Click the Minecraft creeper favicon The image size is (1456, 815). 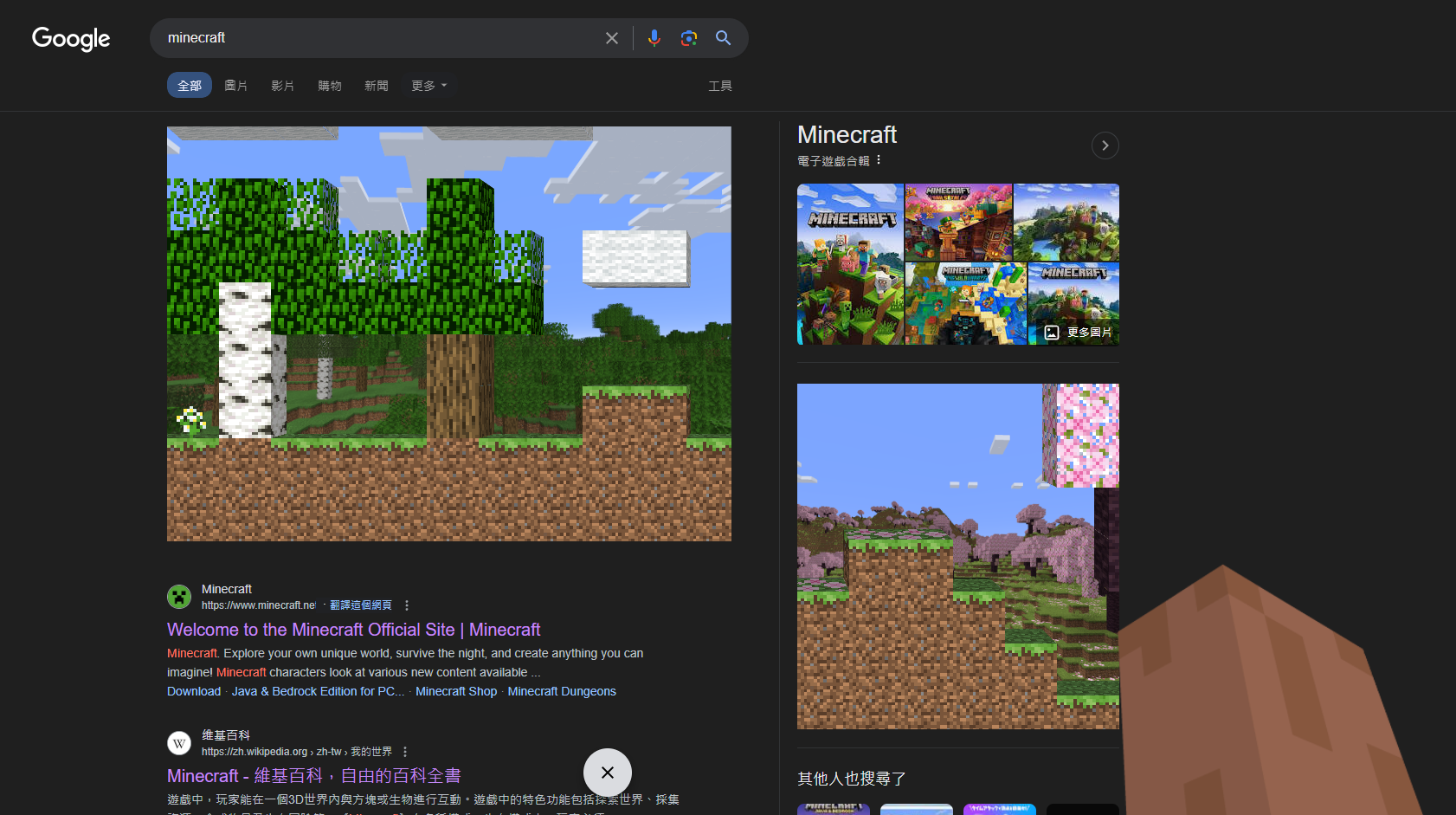(179, 597)
